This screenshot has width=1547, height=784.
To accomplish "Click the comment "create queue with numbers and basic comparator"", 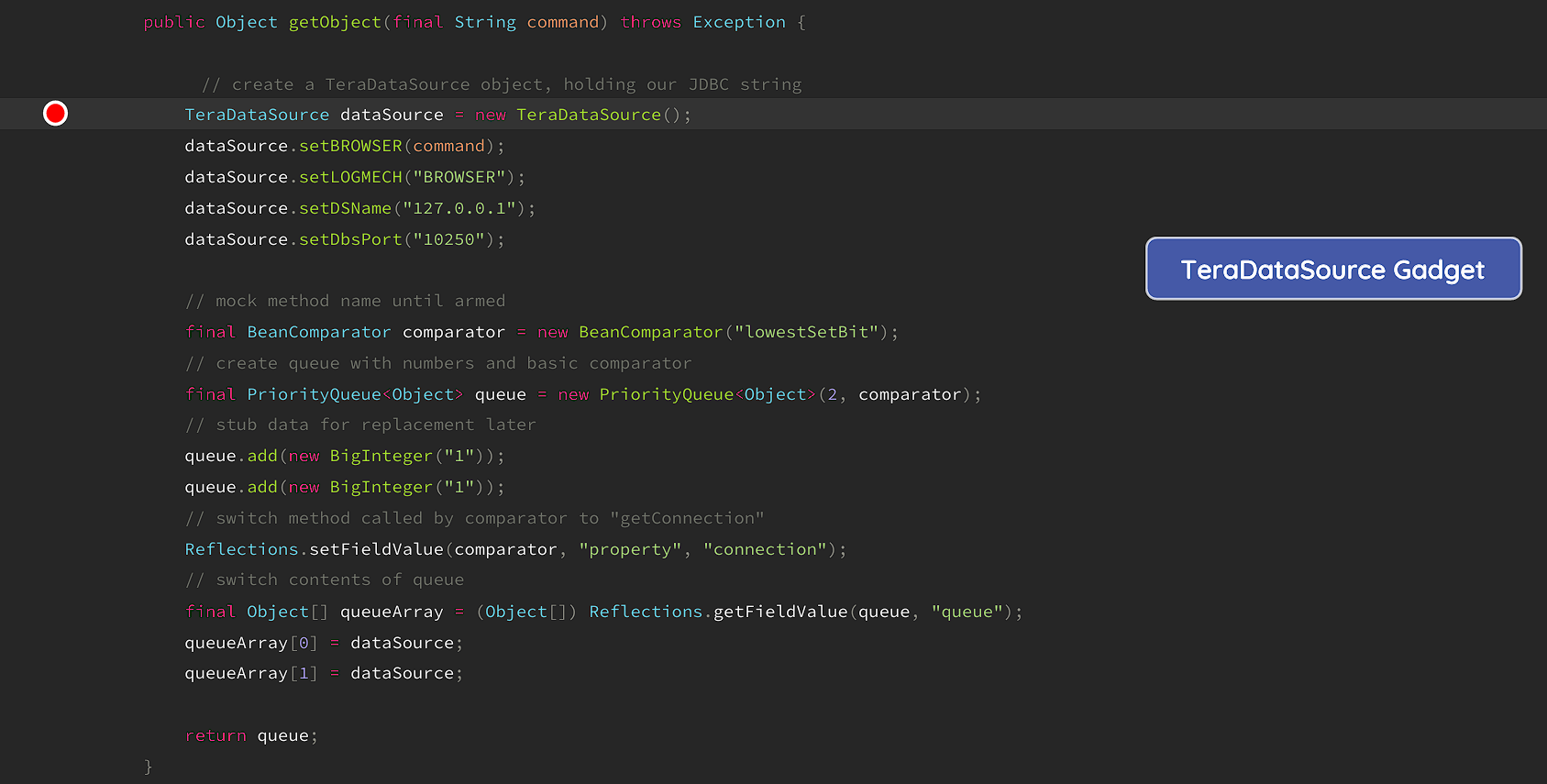I will click(438, 363).
